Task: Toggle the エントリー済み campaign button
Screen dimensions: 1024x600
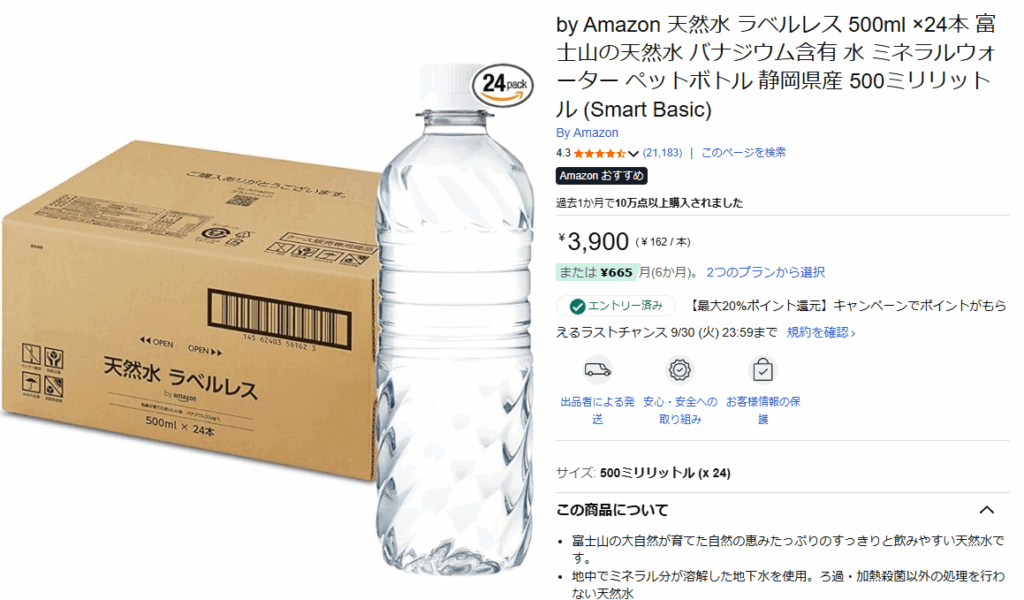Action: (616, 306)
